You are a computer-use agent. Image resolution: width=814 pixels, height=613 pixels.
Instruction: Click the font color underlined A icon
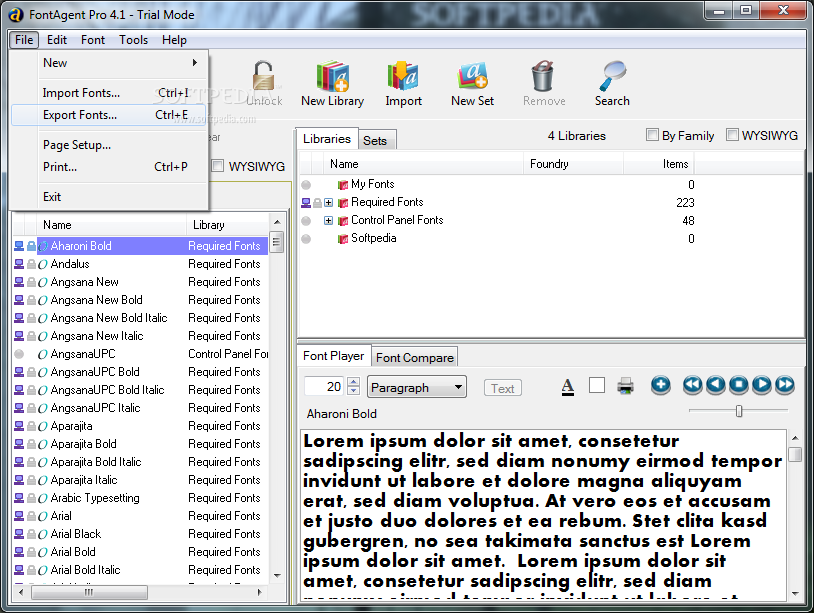(568, 386)
